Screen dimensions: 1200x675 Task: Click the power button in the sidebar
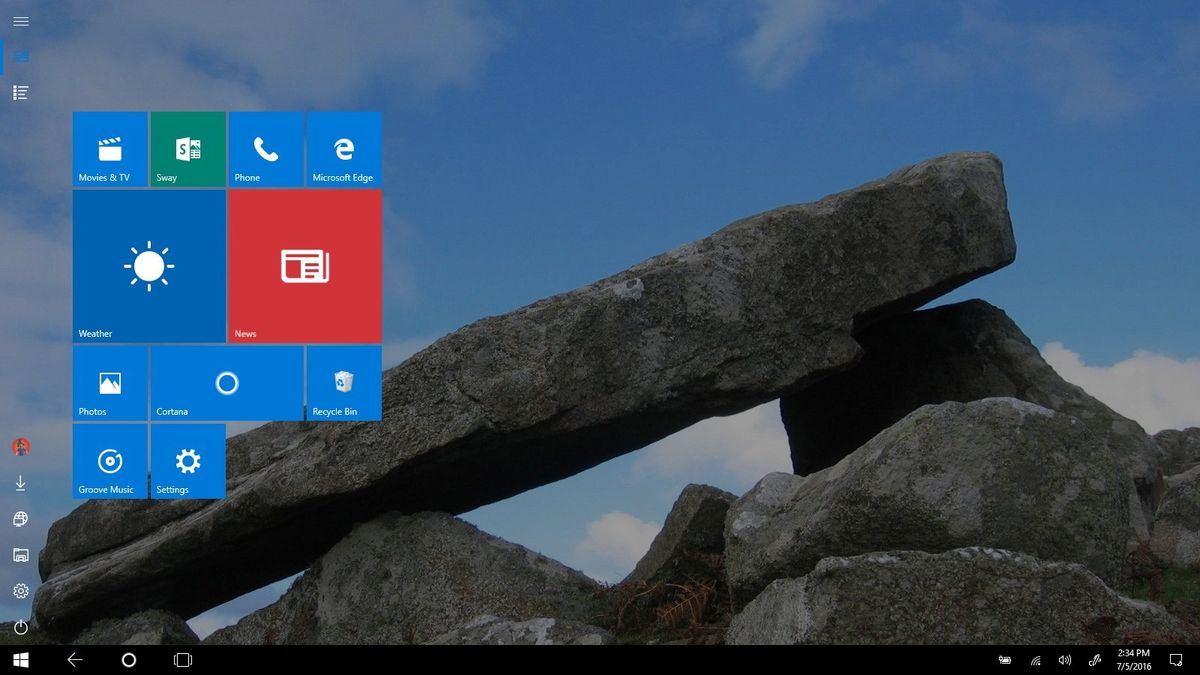pos(20,627)
